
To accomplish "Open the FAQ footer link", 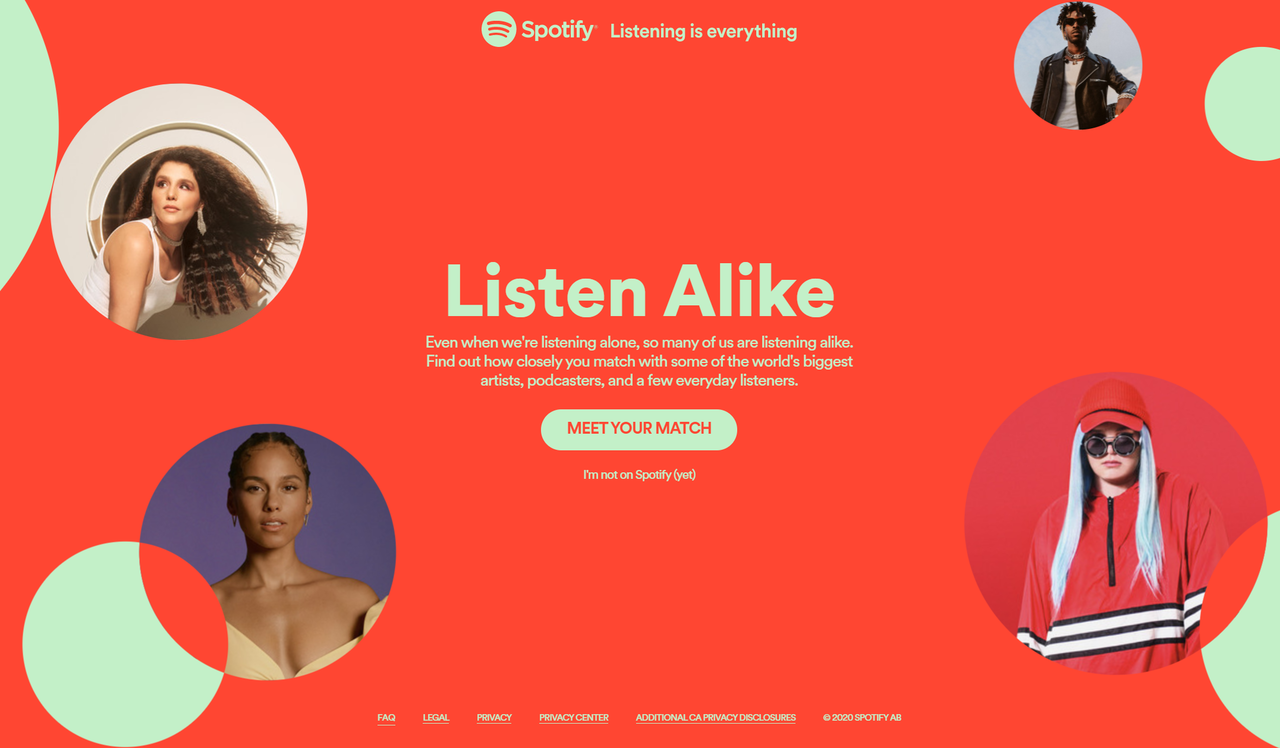I will pos(386,718).
